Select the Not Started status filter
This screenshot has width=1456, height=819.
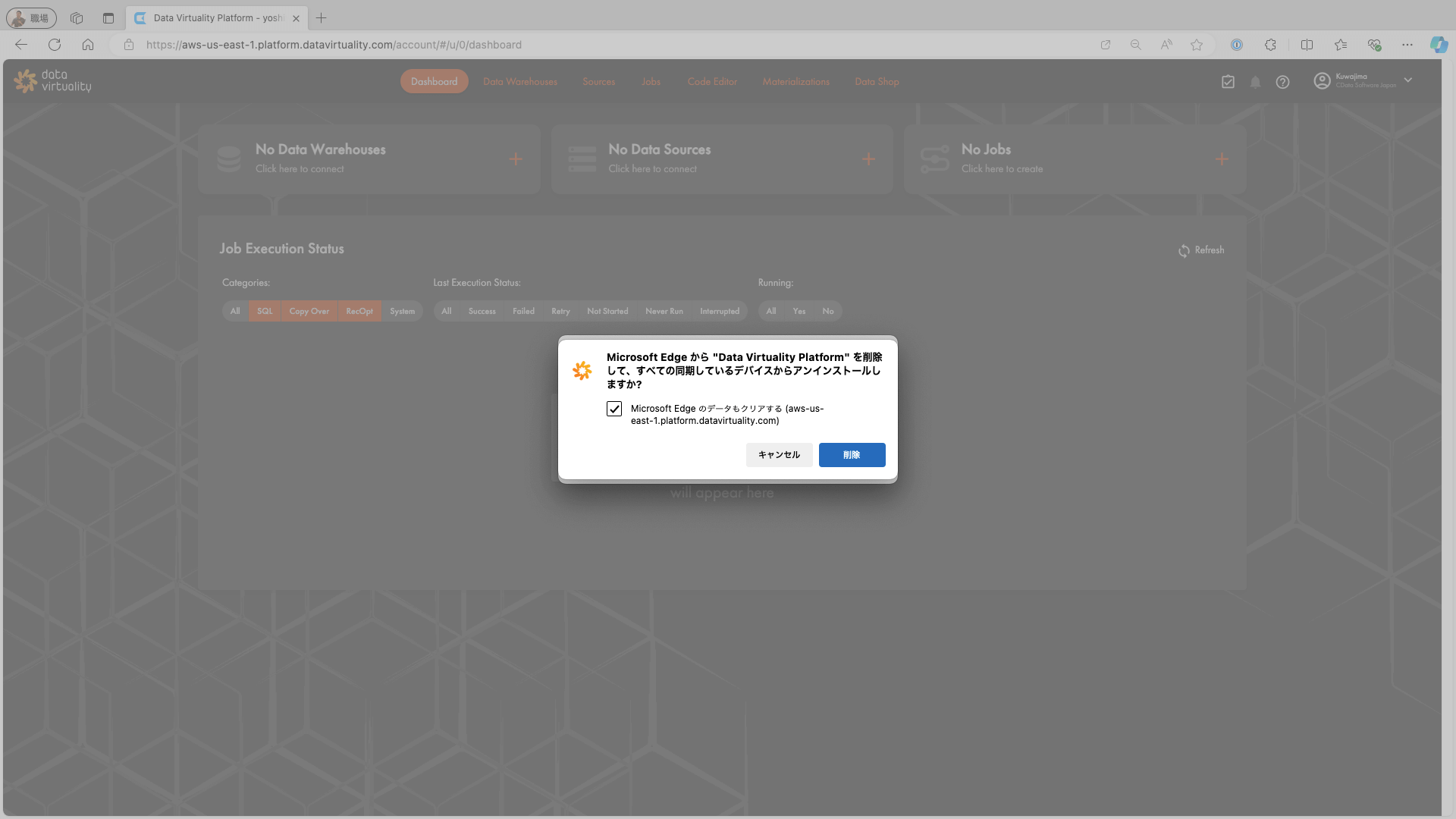point(607,312)
